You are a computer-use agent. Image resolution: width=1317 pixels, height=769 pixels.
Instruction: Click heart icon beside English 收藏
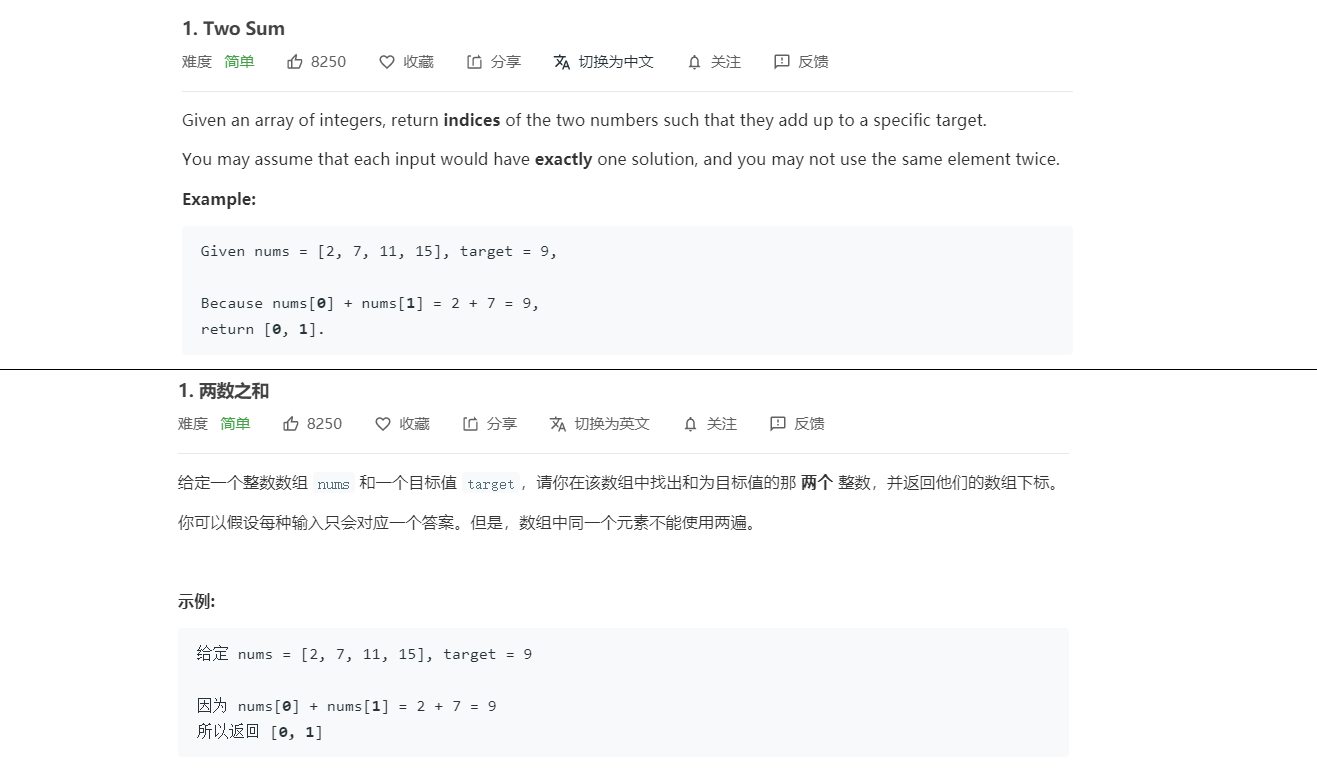pos(387,62)
